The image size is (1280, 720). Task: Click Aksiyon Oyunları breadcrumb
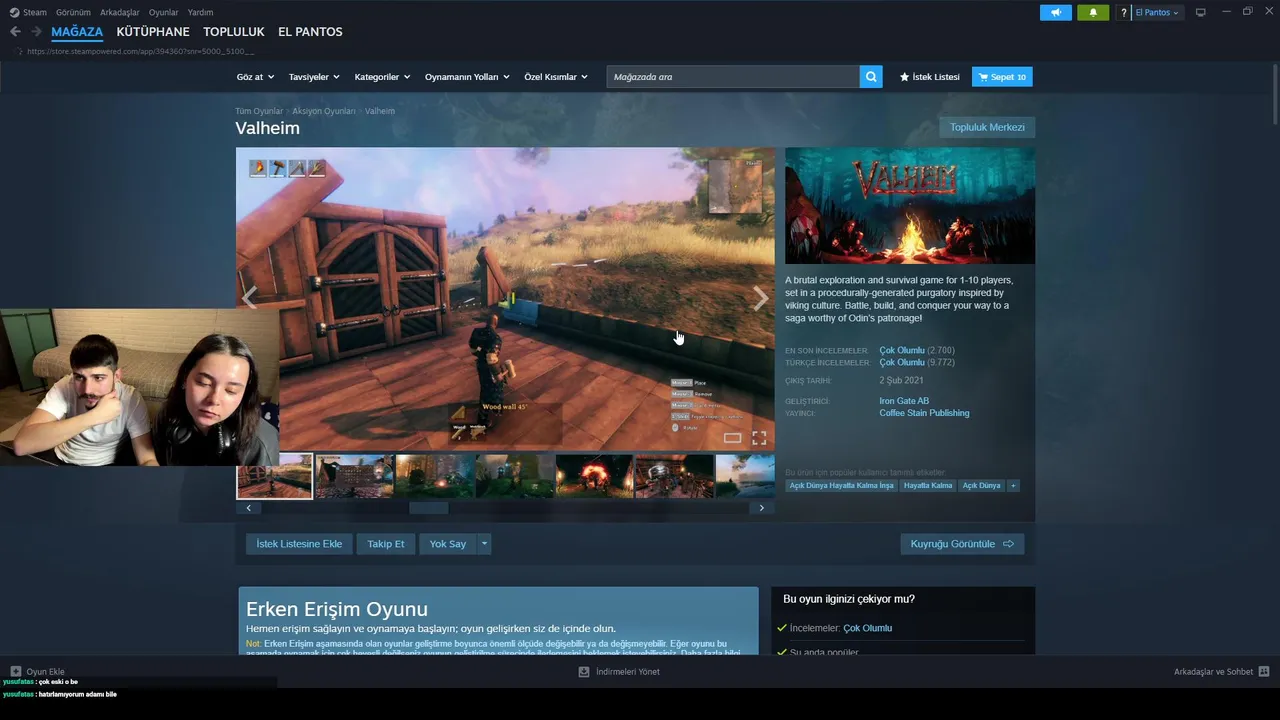point(324,111)
